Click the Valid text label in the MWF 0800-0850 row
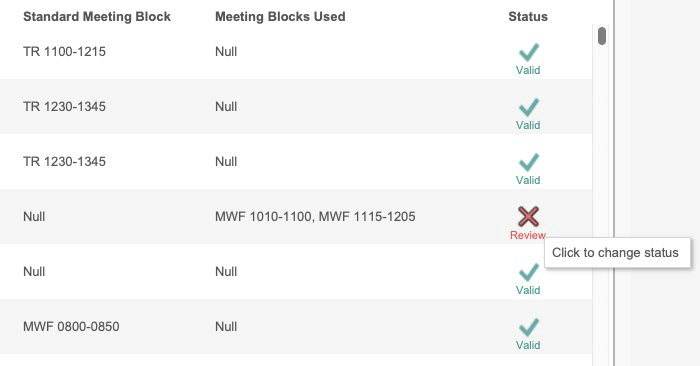The height and width of the screenshot is (366, 700). pos(528,345)
